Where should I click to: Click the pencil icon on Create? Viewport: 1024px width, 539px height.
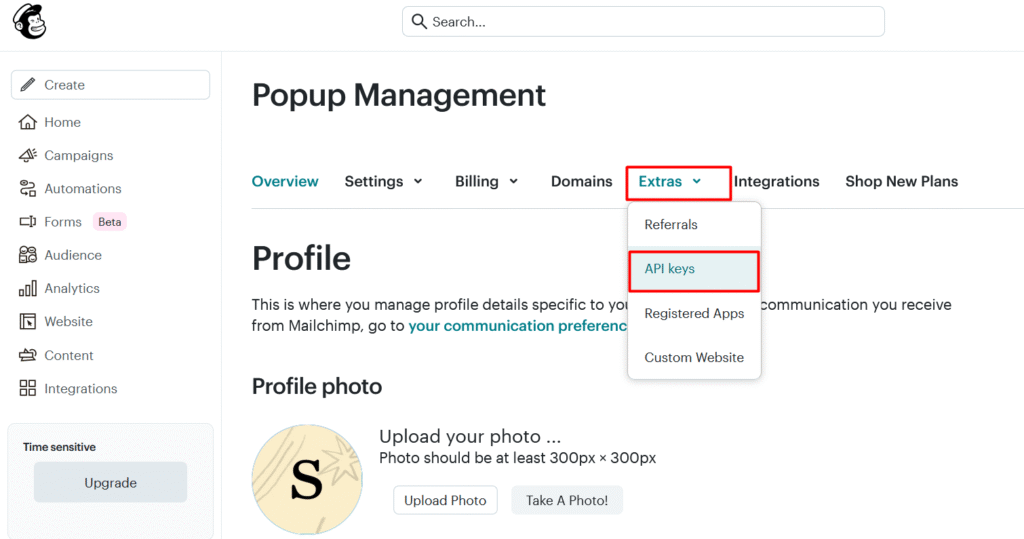[x=27, y=85]
